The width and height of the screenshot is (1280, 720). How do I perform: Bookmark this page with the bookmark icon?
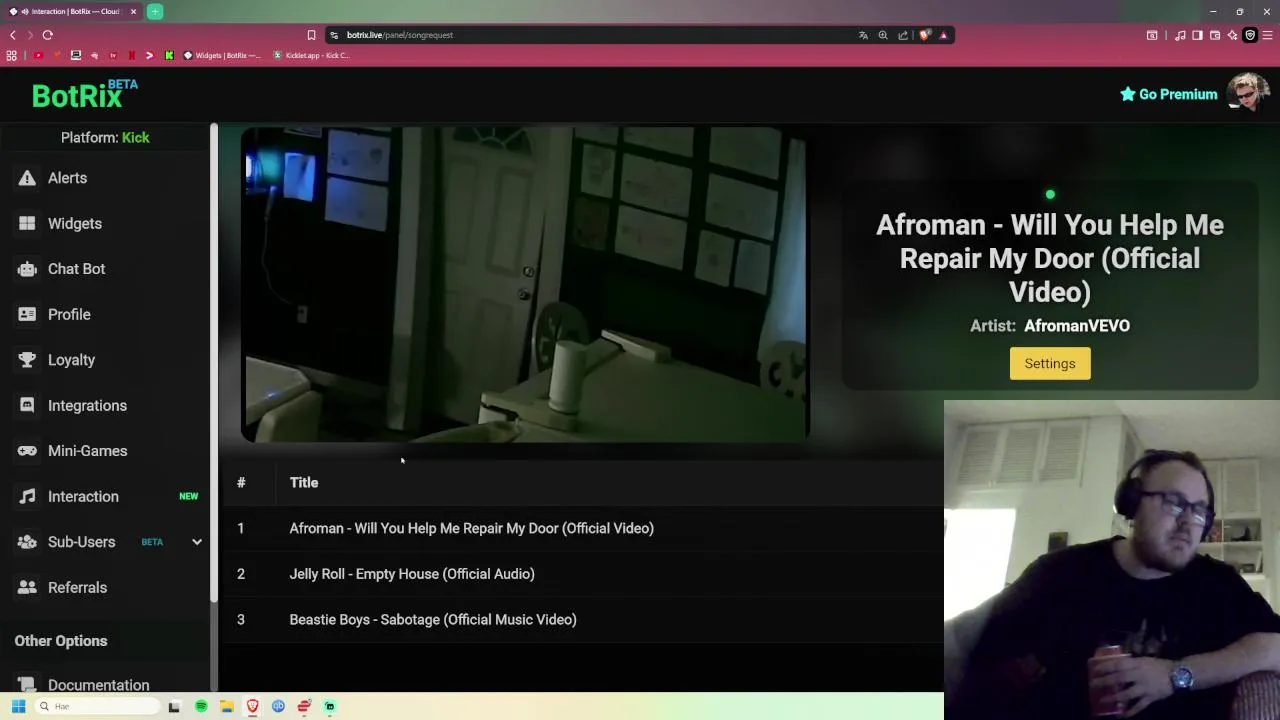click(x=311, y=35)
